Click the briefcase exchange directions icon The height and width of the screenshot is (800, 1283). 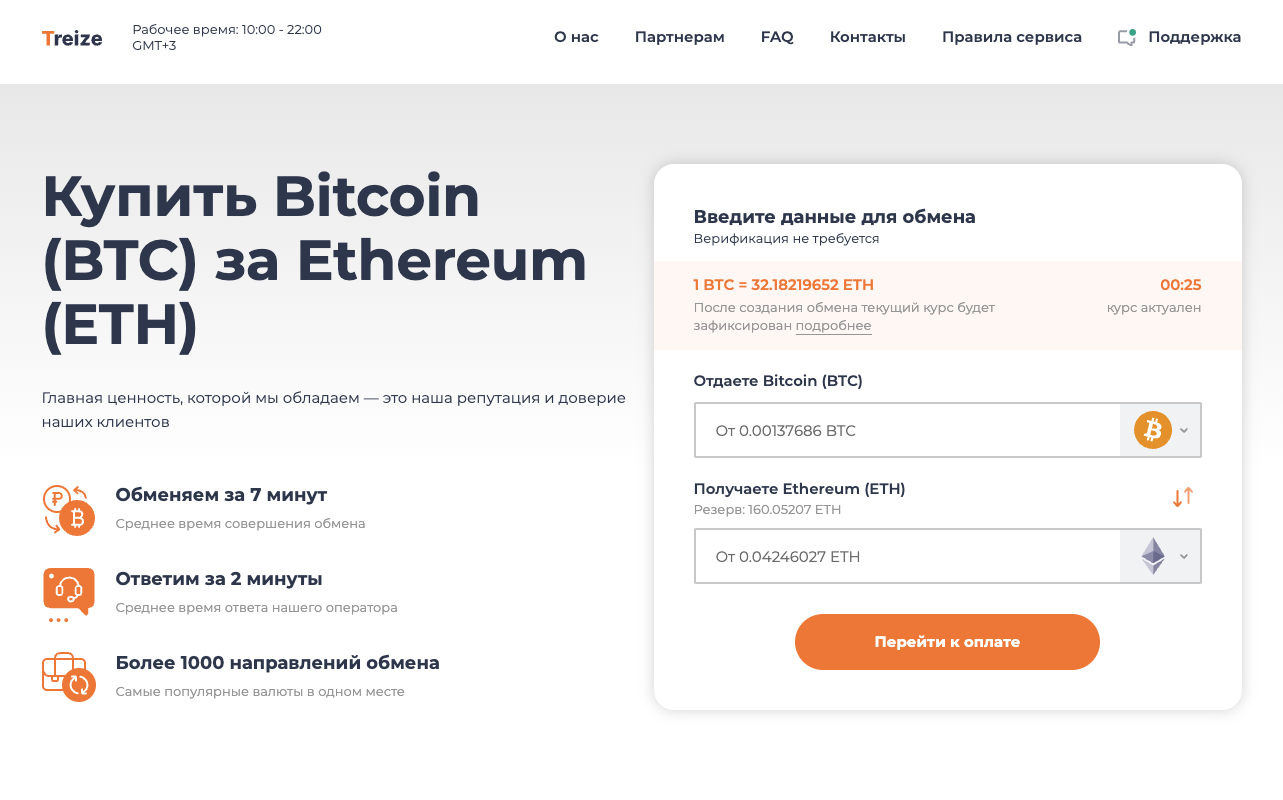pyautogui.click(x=68, y=677)
